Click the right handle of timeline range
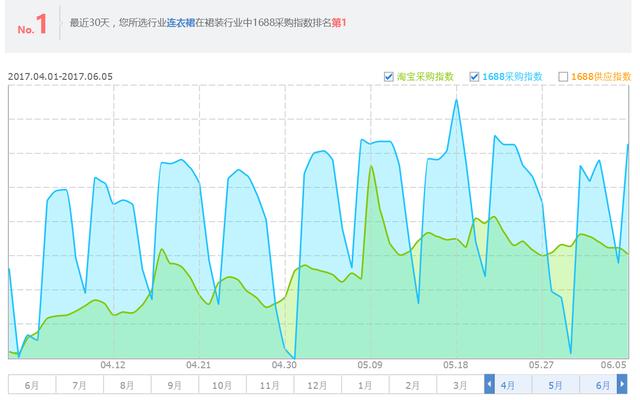Viewport: 640px width, 400px height. click(626, 384)
